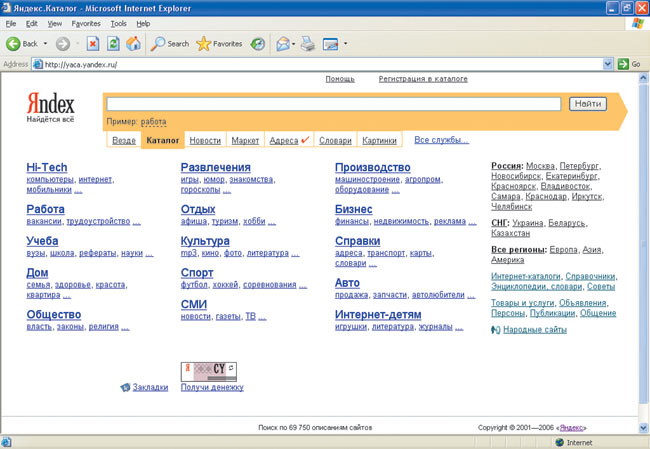The image size is (650, 449).
Task: Click the status bar page icon
Action: [6, 442]
